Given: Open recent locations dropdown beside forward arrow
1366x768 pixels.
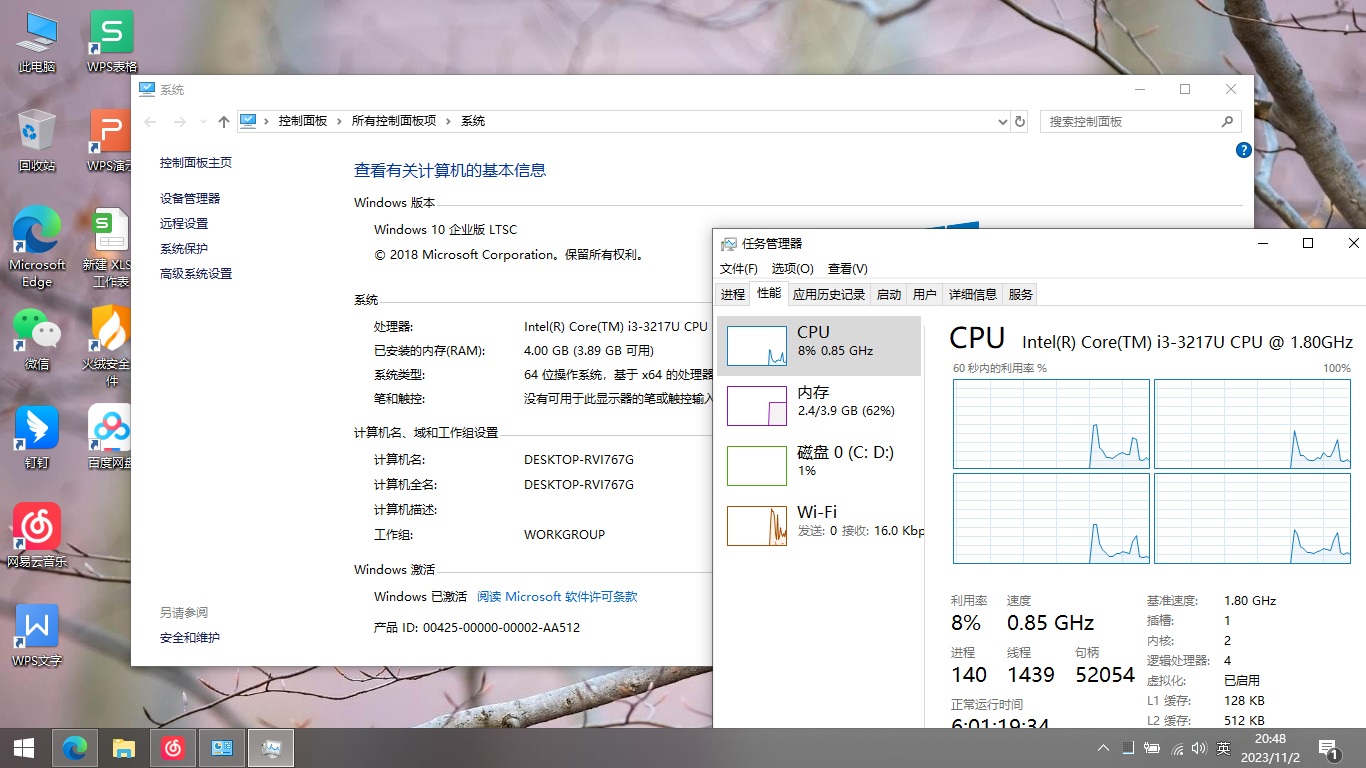Looking at the screenshot, I should (x=202, y=122).
